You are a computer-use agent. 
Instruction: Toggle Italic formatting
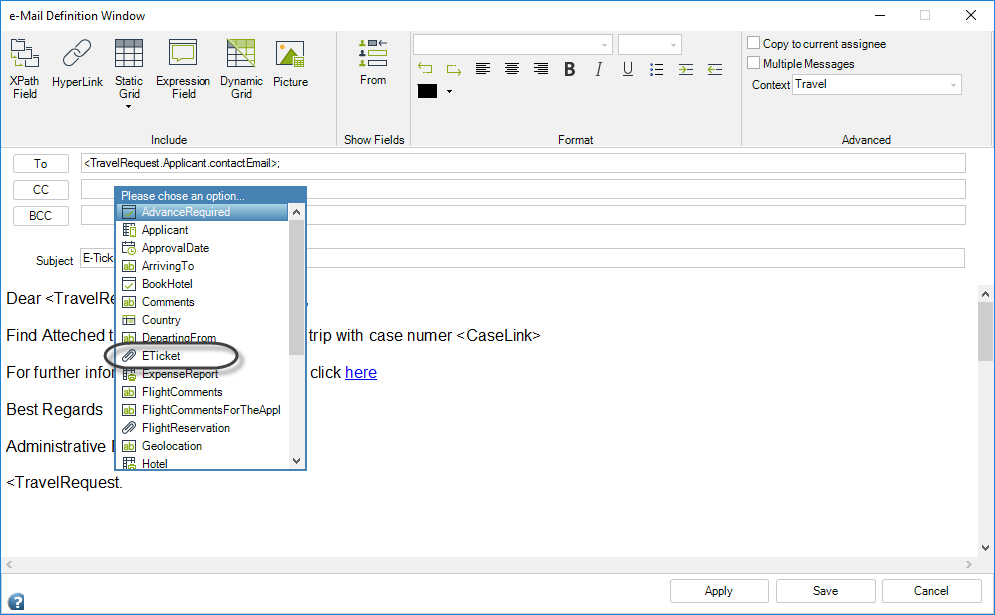click(598, 69)
